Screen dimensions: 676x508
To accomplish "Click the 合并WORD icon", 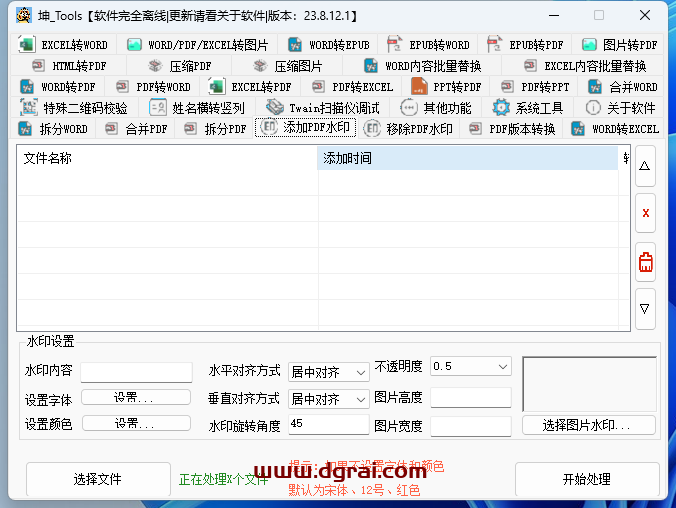I will click(x=595, y=87).
